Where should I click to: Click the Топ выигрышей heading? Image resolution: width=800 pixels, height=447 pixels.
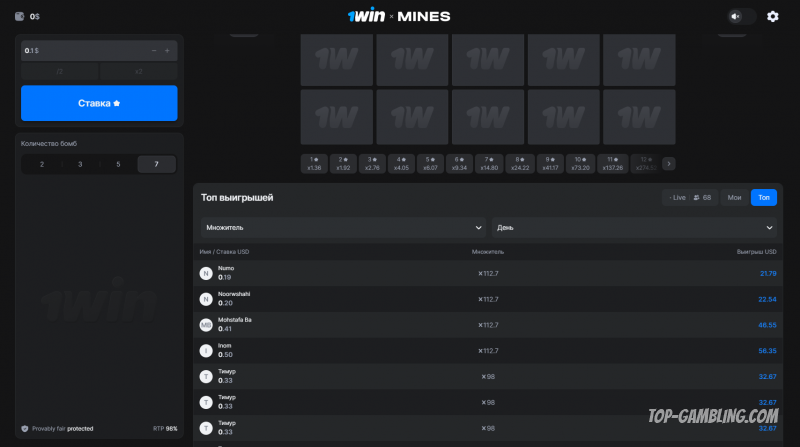[237, 197]
